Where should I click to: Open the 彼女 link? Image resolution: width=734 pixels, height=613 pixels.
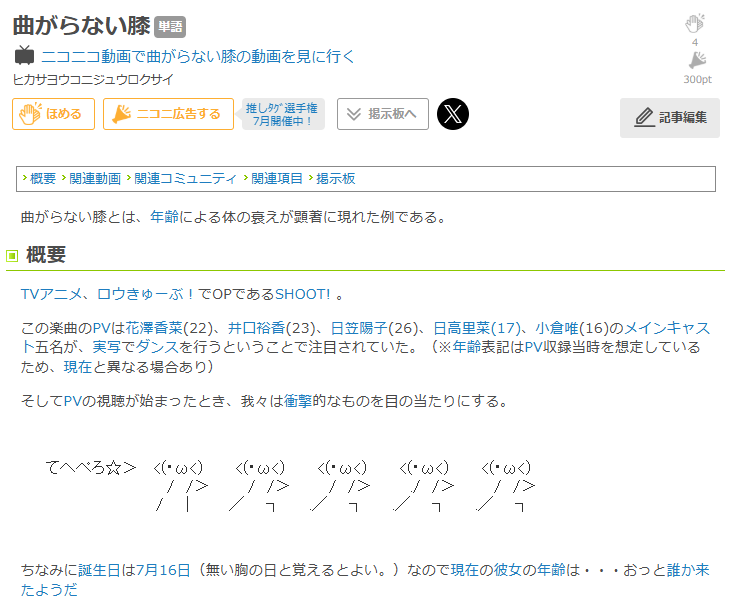coord(508,570)
